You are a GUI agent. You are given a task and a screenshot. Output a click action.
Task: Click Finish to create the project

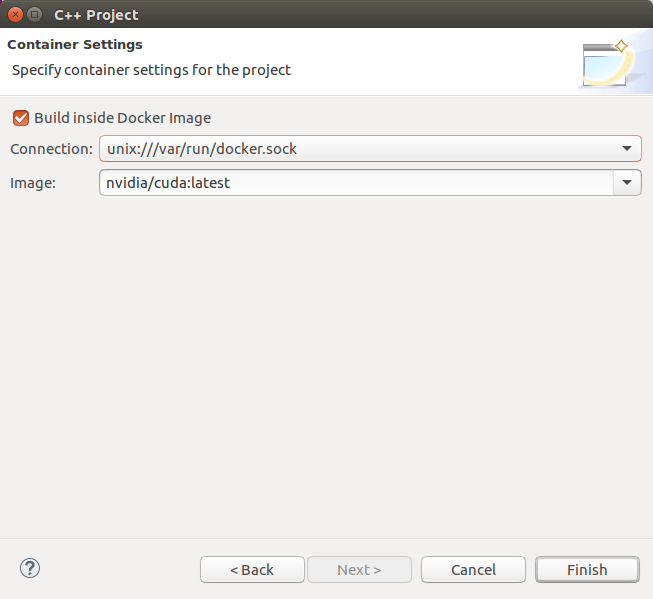point(587,569)
